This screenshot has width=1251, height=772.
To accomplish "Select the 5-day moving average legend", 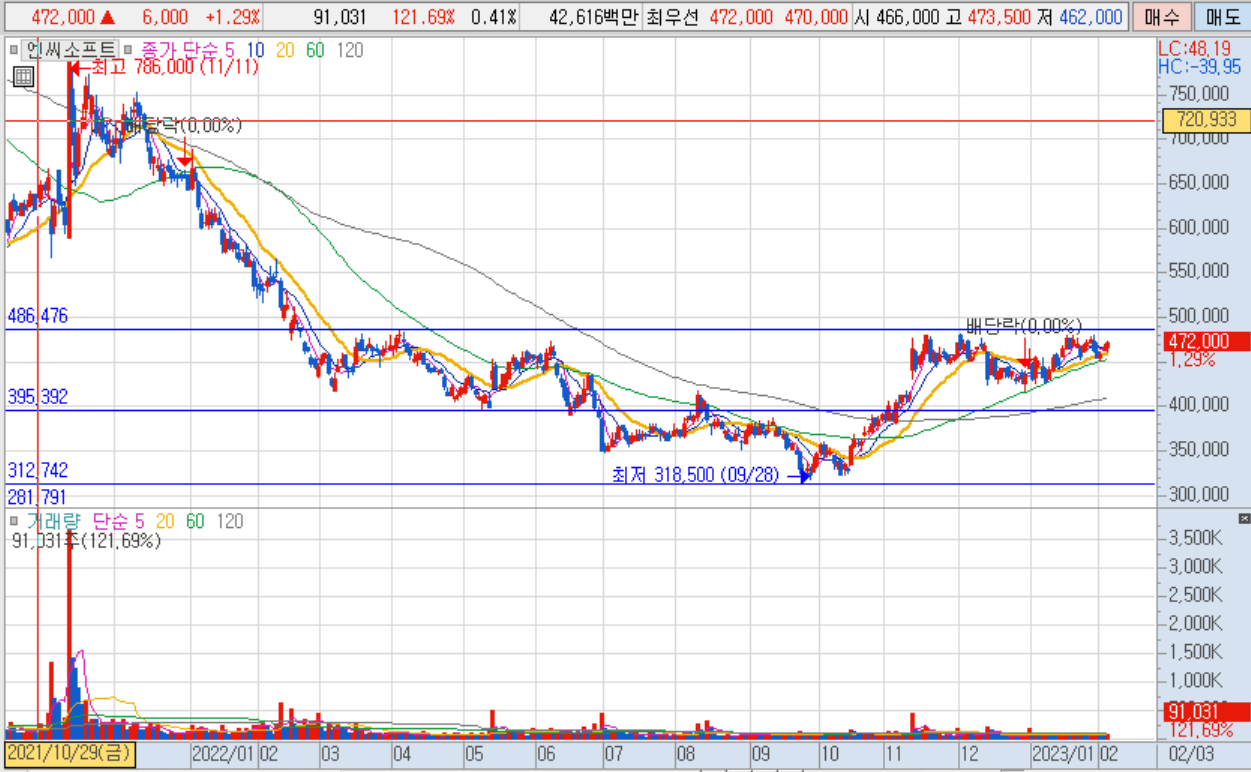I will 232,50.
